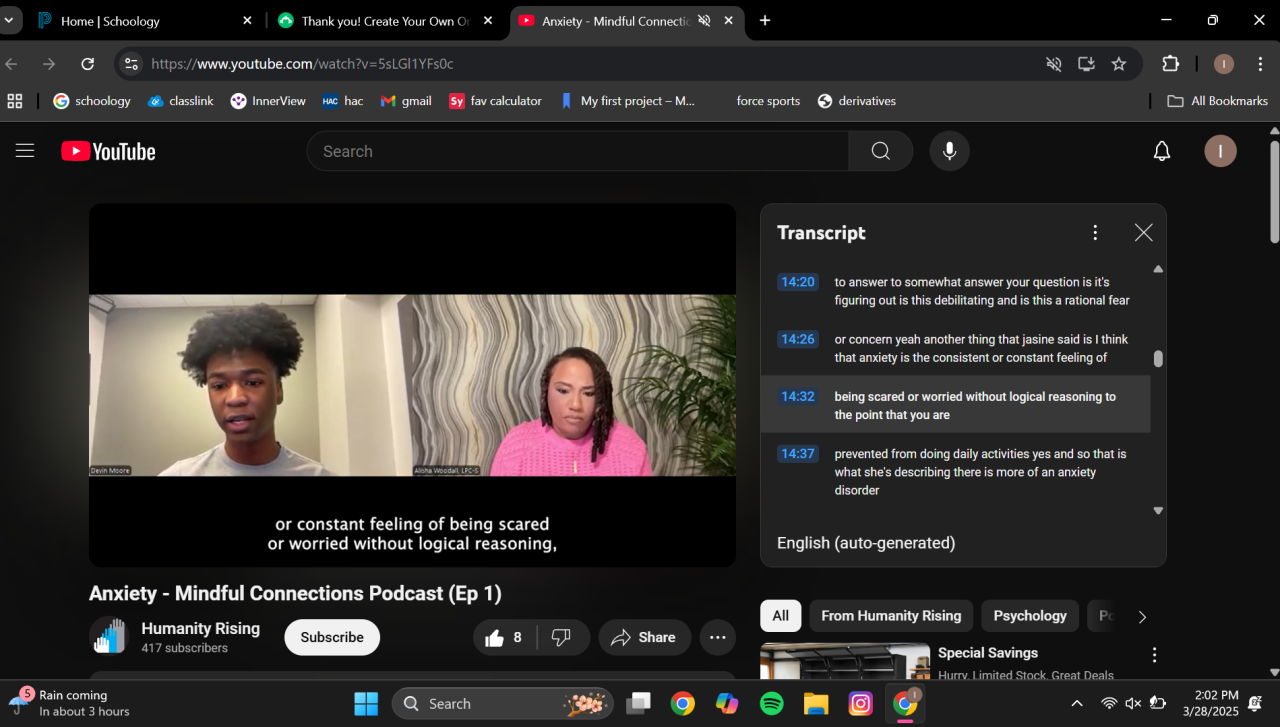This screenshot has width=1280, height=727.
Task: Open Copilot from the taskbar
Action: pos(727,704)
